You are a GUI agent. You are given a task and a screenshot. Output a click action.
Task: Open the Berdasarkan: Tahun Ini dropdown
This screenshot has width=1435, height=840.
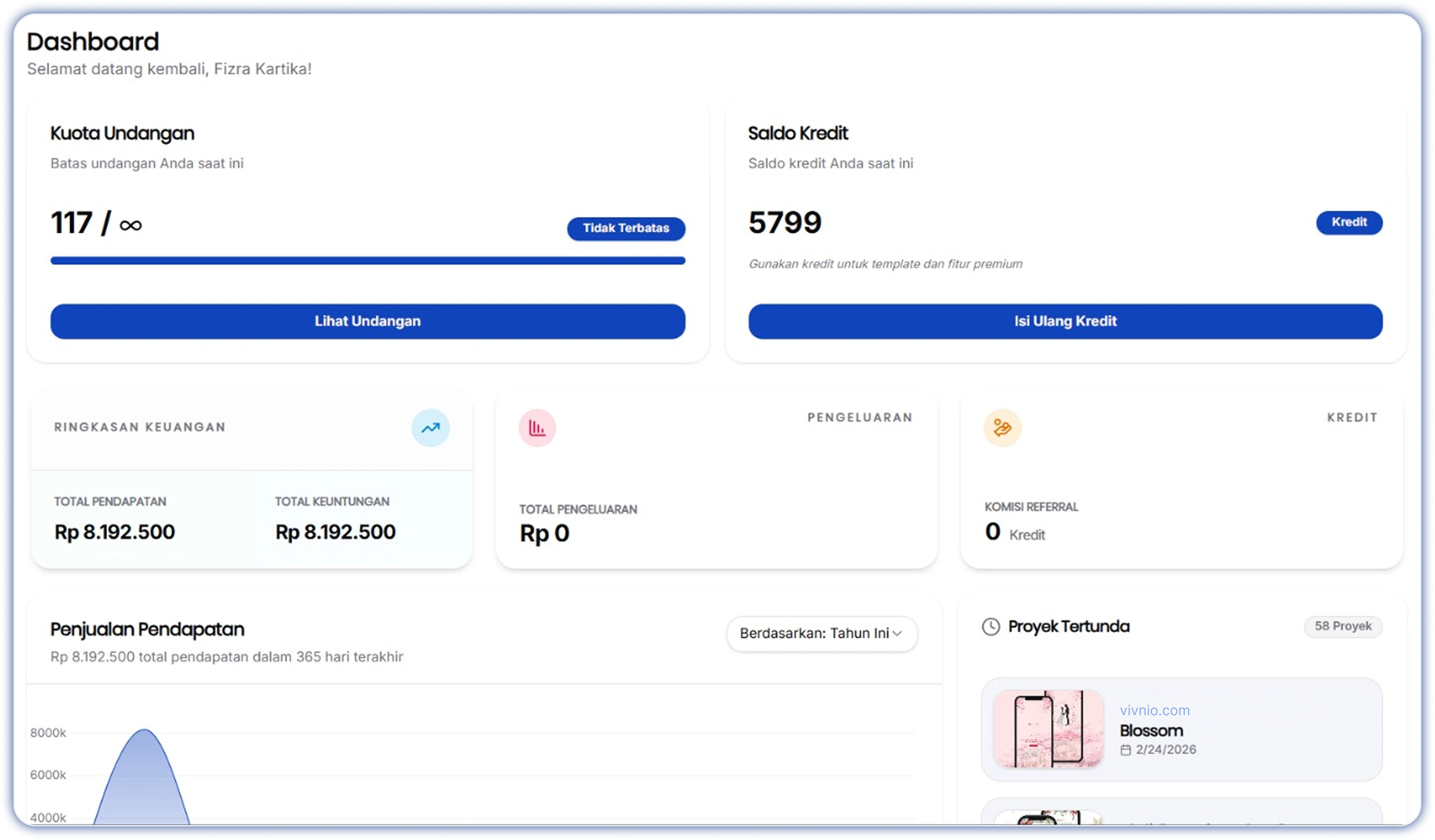point(821,633)
